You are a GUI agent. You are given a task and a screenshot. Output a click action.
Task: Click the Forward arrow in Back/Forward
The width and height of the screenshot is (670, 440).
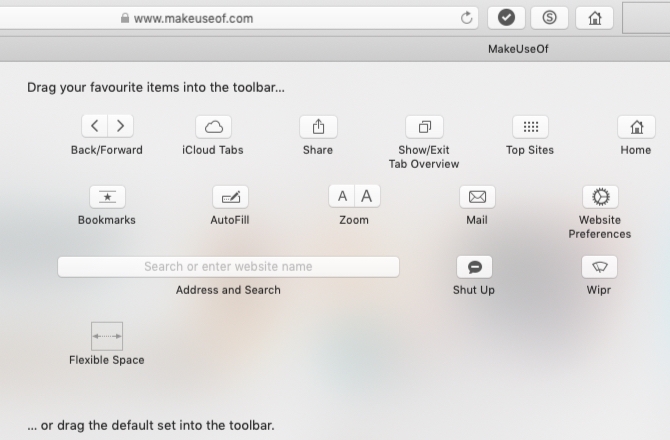click(x=120, y=126)
